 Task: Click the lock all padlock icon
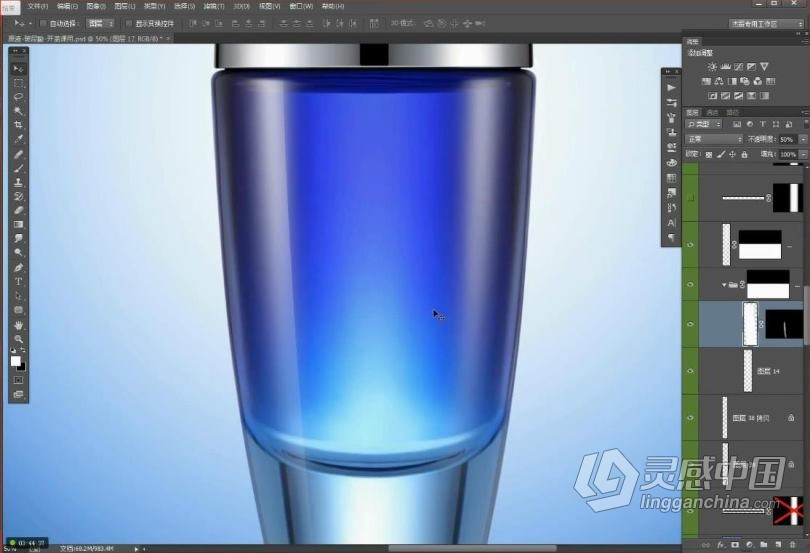click(744, 155)
